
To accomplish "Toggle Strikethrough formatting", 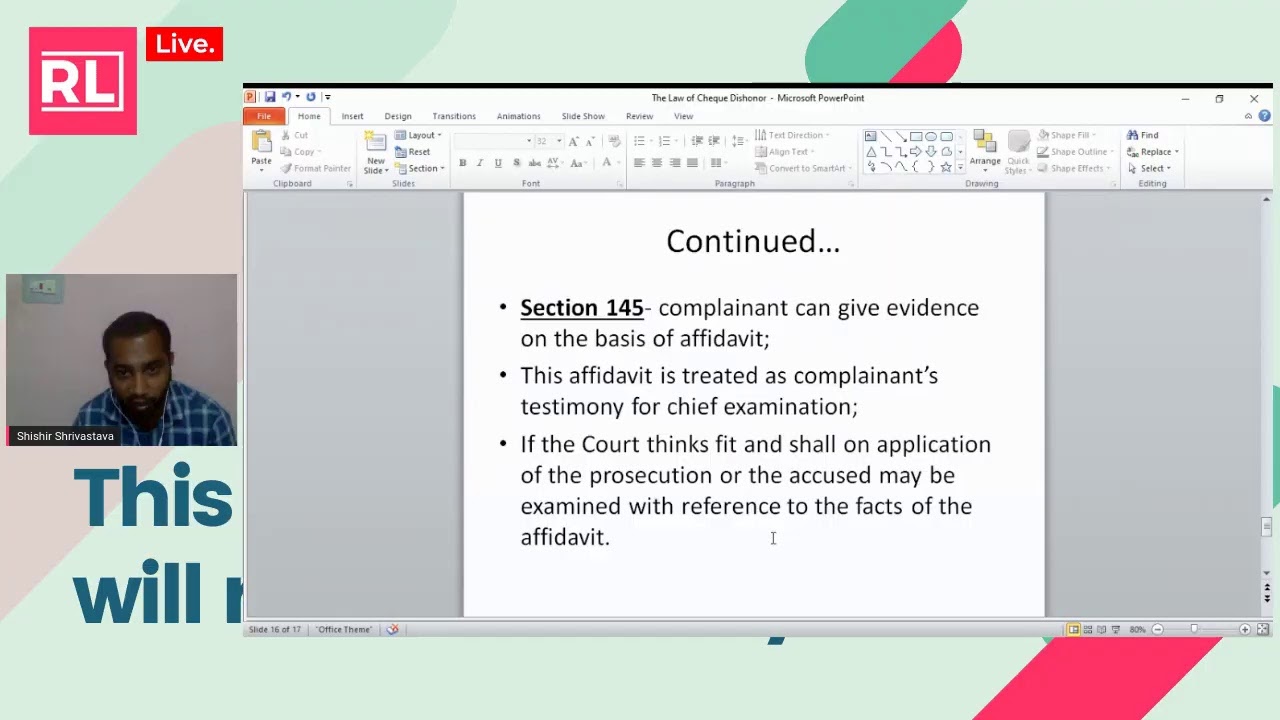I will coord(535,163).
